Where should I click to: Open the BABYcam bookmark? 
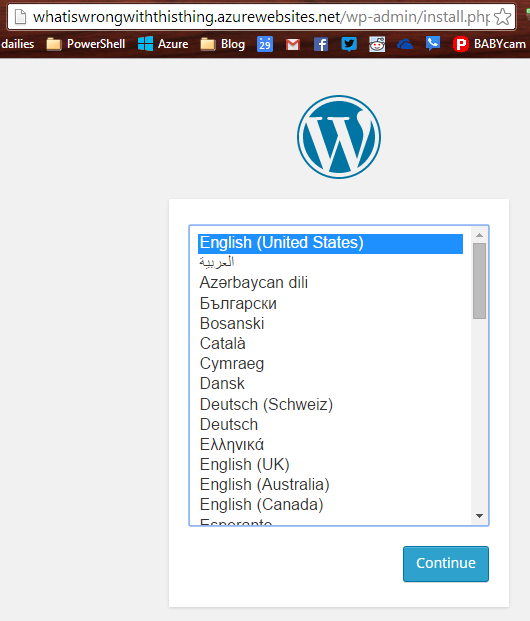(x=490, y=44)
